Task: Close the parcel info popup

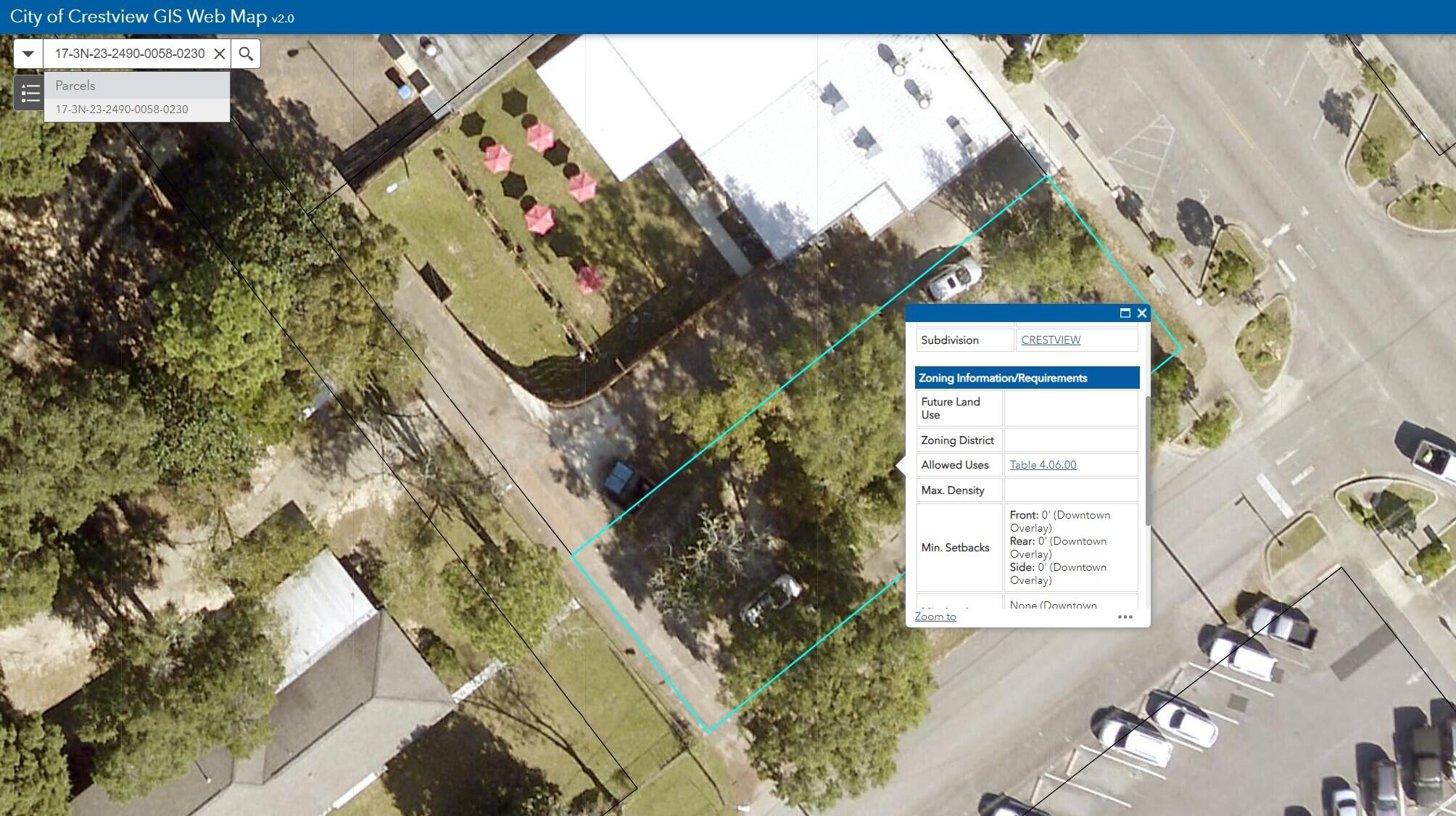Action: tap(1142, 313)
